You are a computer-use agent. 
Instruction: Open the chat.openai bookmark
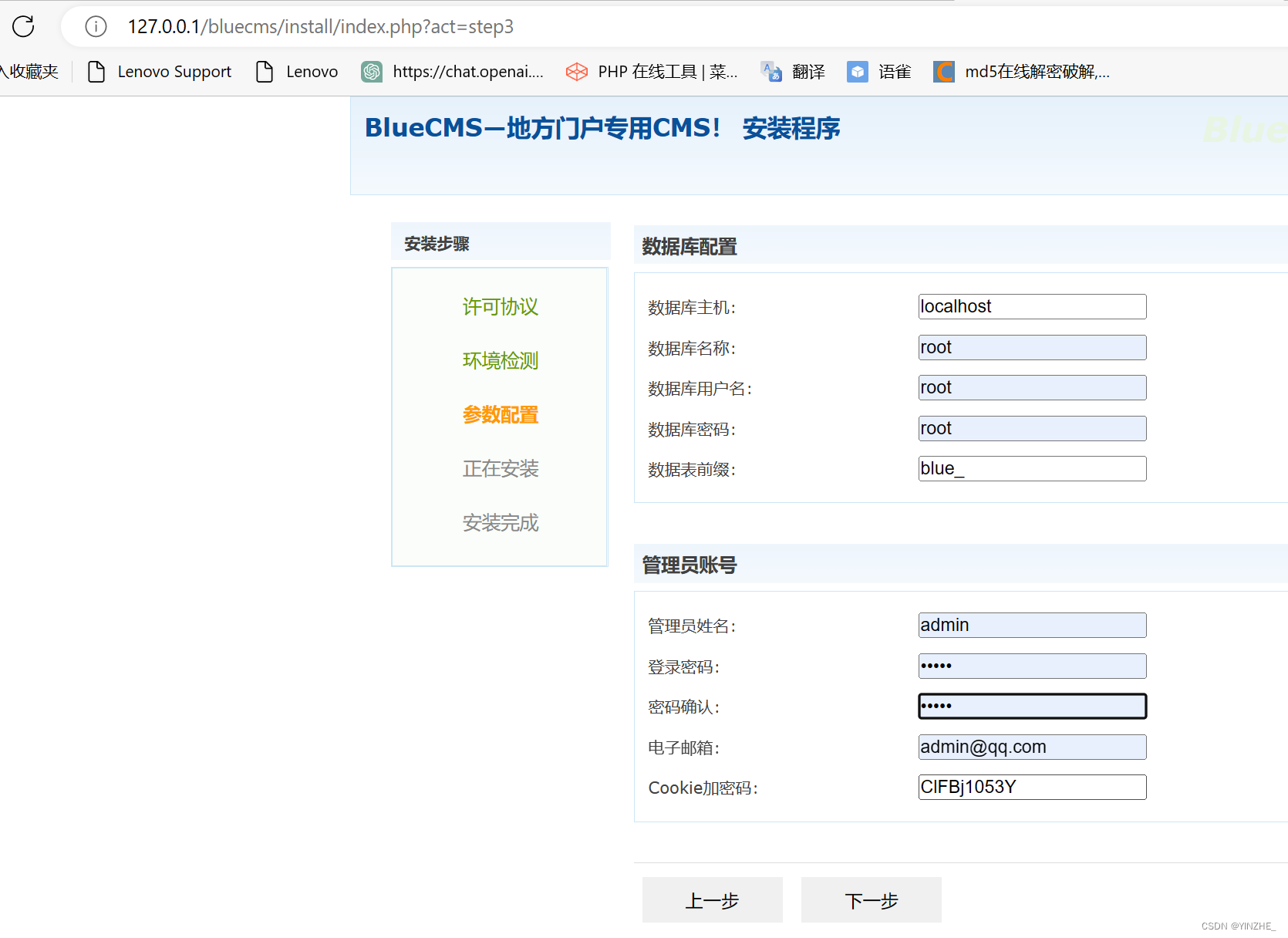click(453, 72)
